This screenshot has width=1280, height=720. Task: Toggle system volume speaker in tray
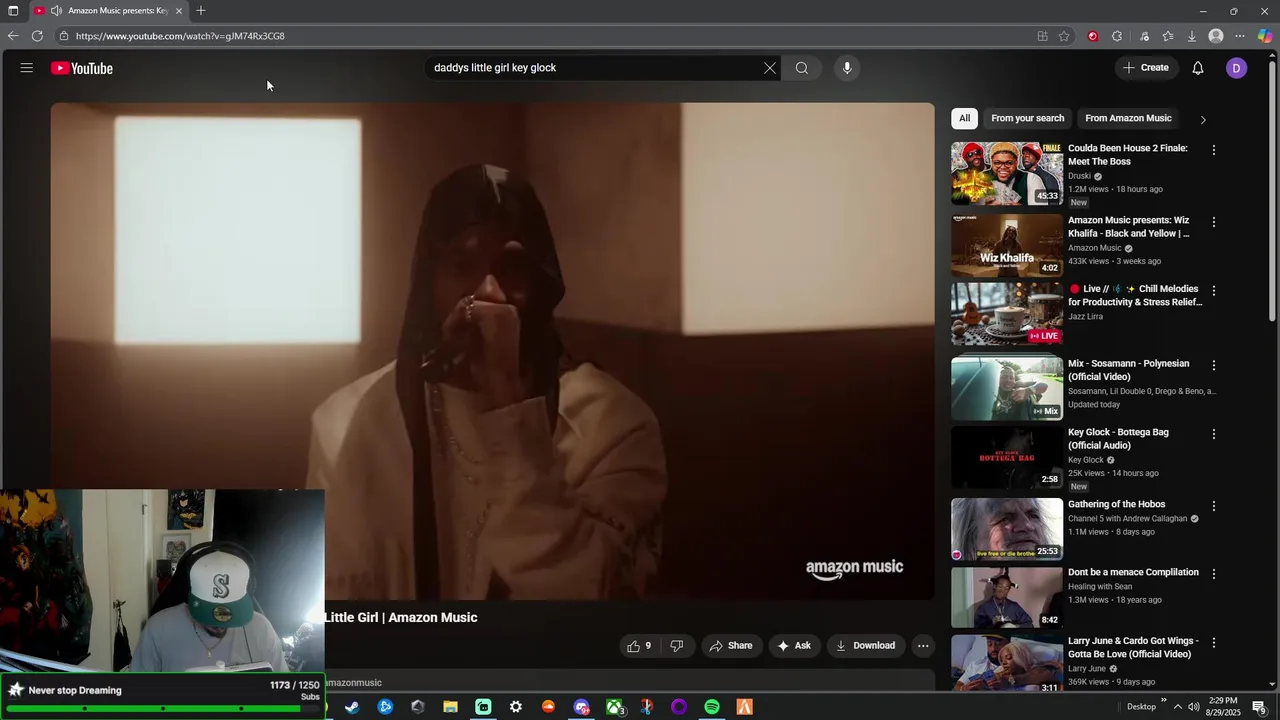tap(1193, 707)
